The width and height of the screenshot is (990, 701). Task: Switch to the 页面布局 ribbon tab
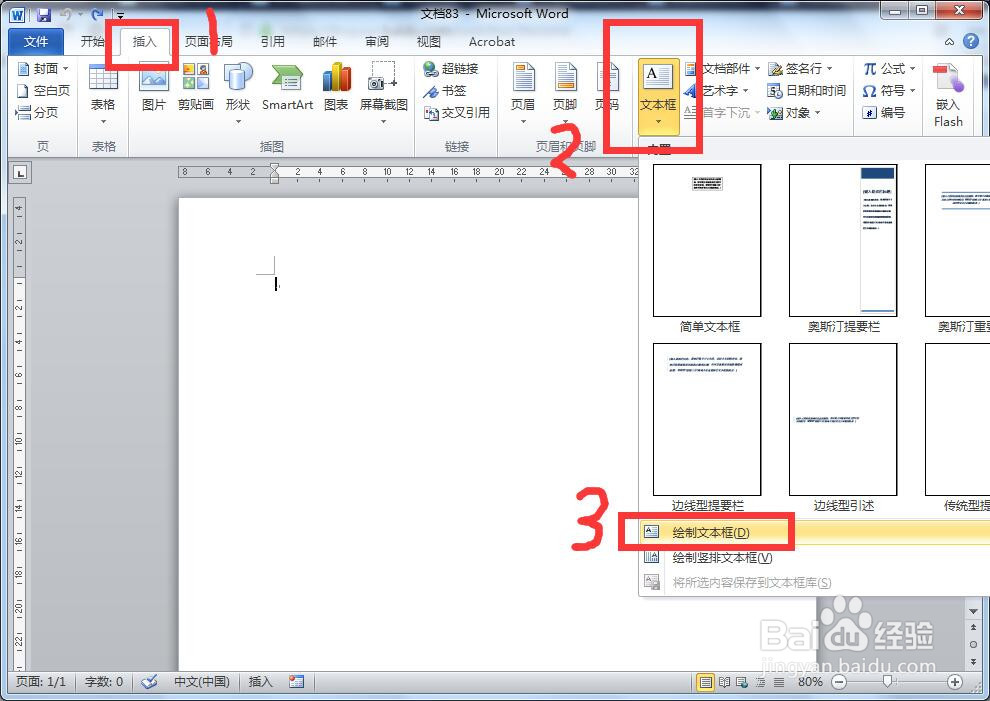tap(208, 42)
